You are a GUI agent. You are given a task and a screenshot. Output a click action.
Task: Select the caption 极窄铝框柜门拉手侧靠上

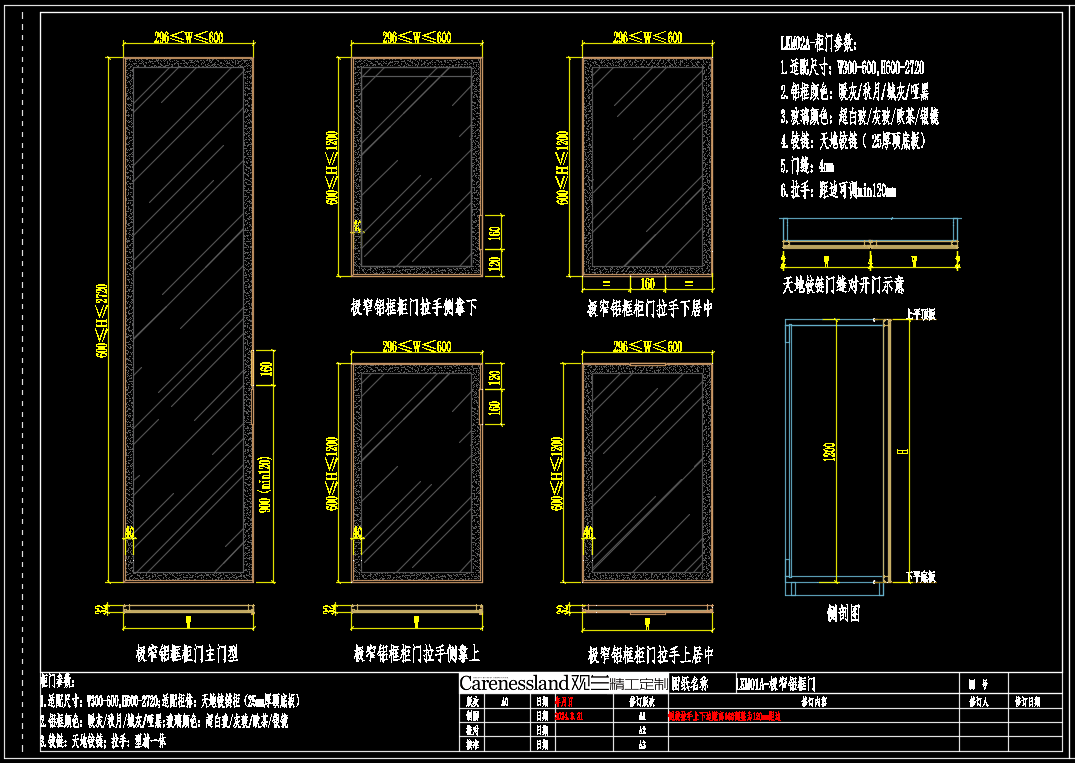click(417, 655)
